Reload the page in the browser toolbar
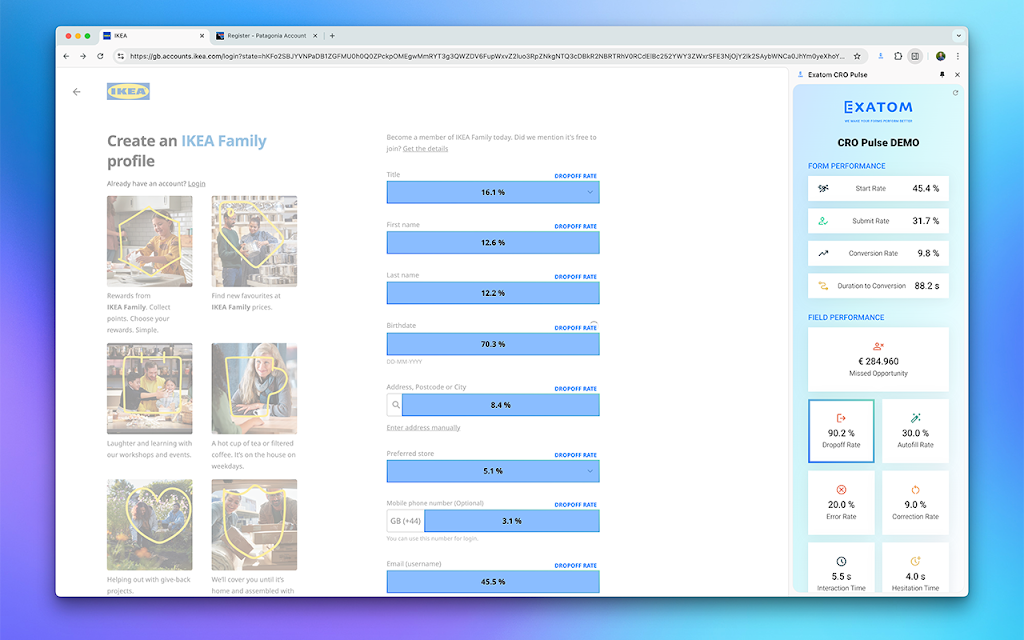 100,56
